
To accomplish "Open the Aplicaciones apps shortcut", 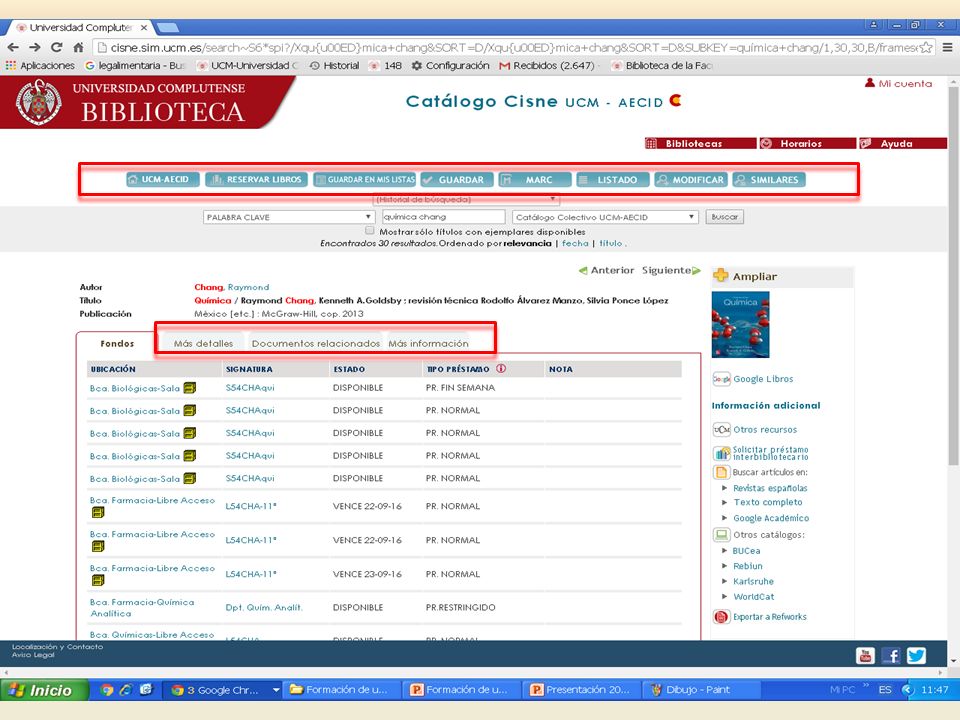I will [40, 66].
